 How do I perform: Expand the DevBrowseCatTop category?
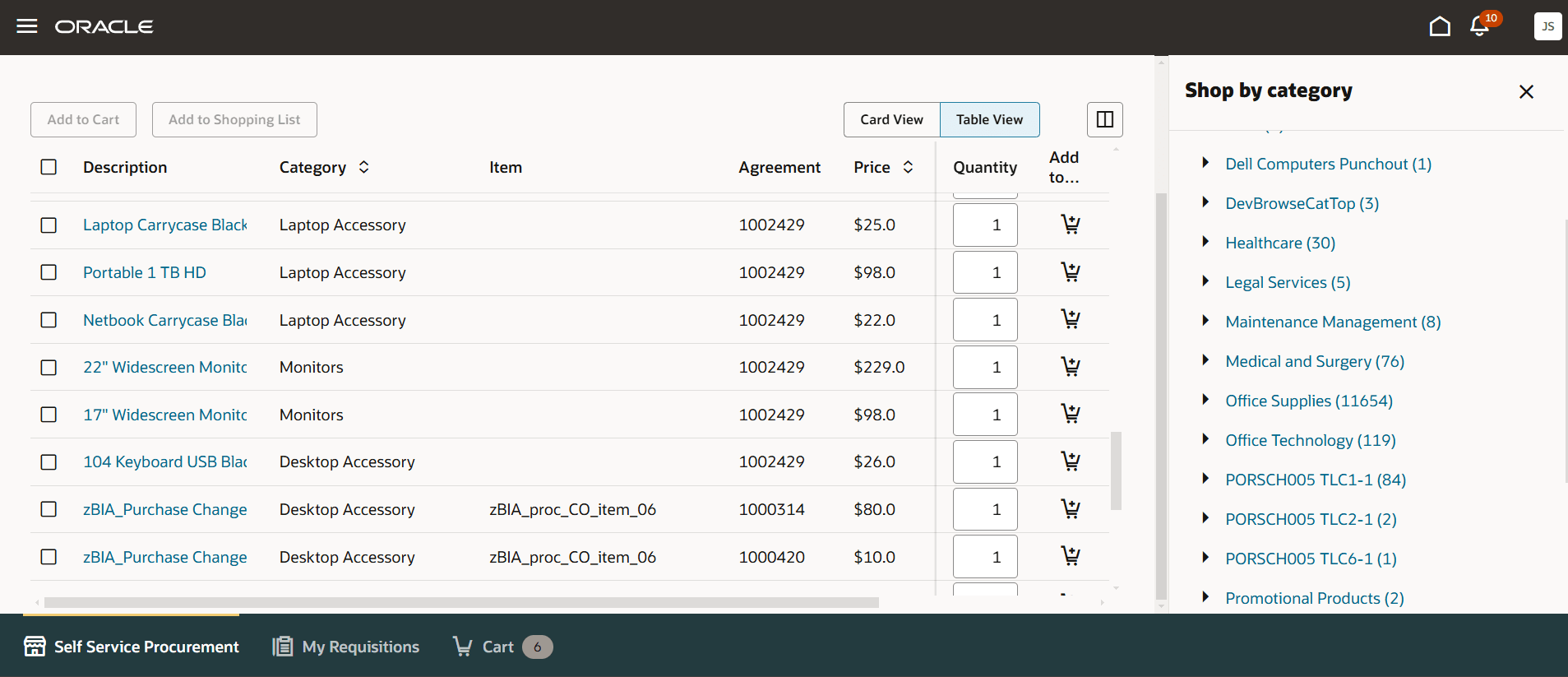(x=1205, y=202)
